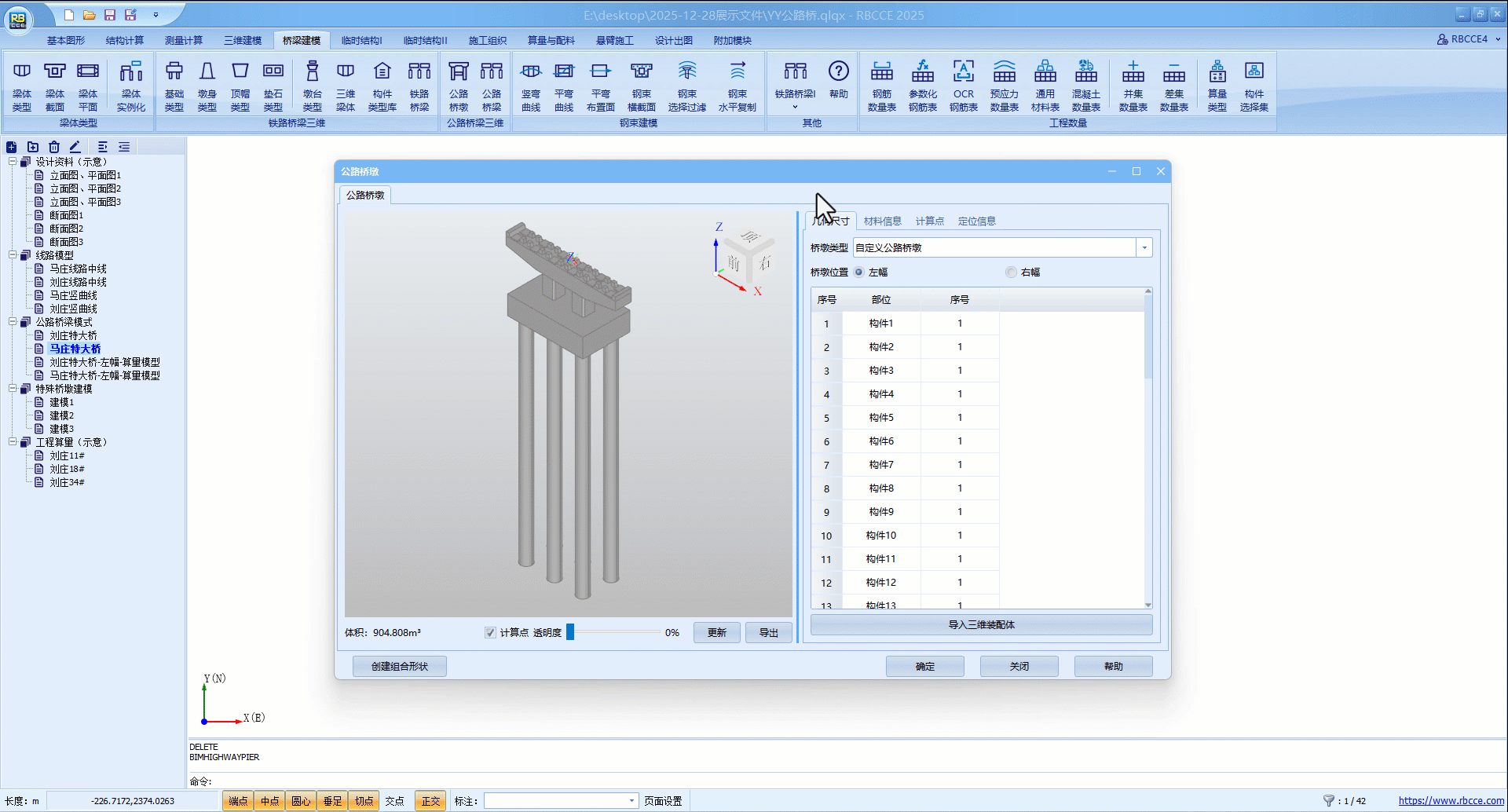Open the 桥墩类型 dropdown list
The width and height of the screenshot is (1508, 812).
click(1144, 248)
